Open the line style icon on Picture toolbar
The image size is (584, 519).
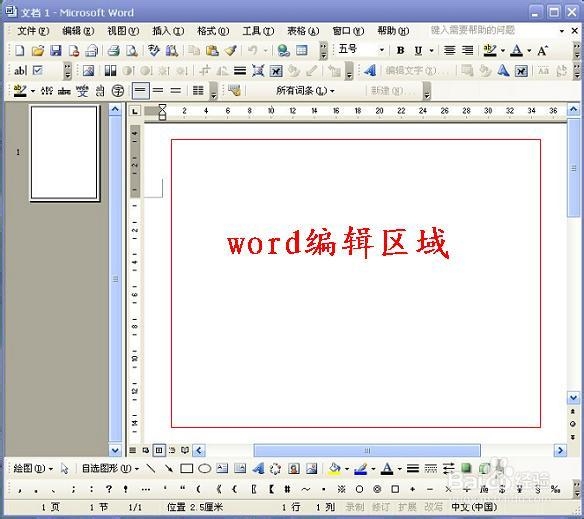pyautogui.click(x=240, y=70)
